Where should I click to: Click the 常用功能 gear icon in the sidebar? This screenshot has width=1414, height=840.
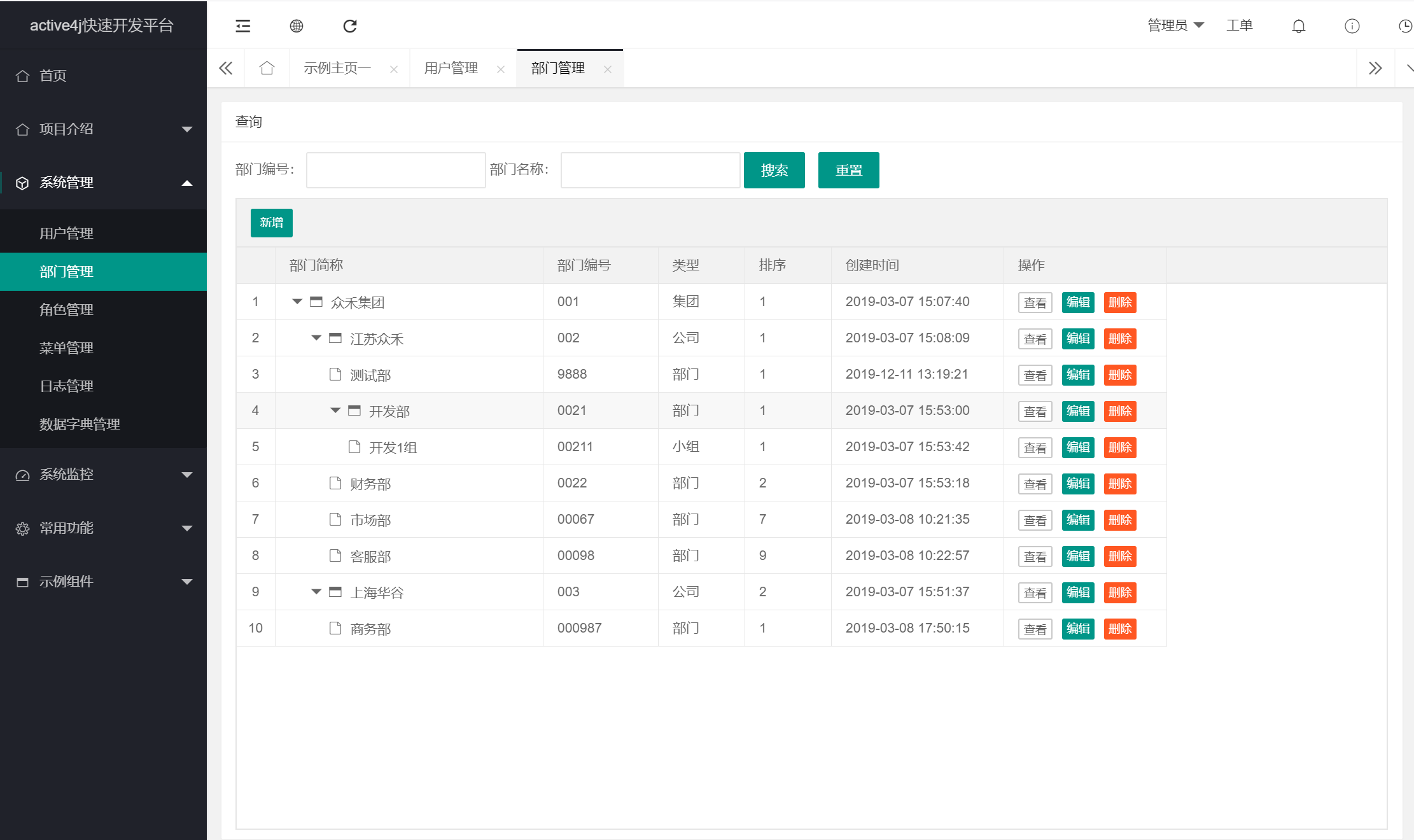tap(22, 529)
